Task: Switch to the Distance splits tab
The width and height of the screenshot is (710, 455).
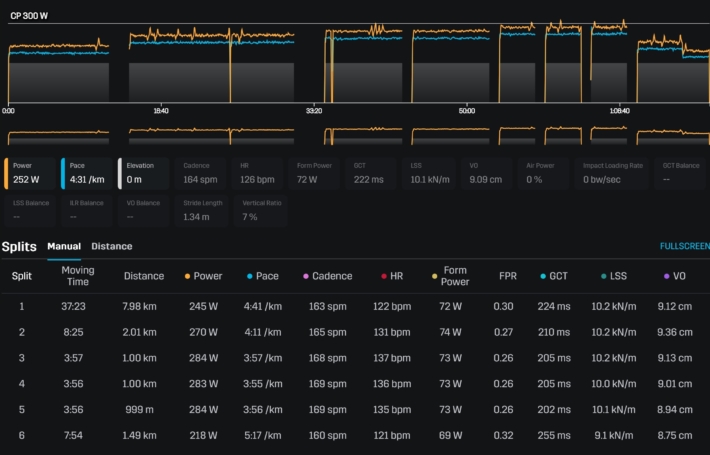Action: 111,246
